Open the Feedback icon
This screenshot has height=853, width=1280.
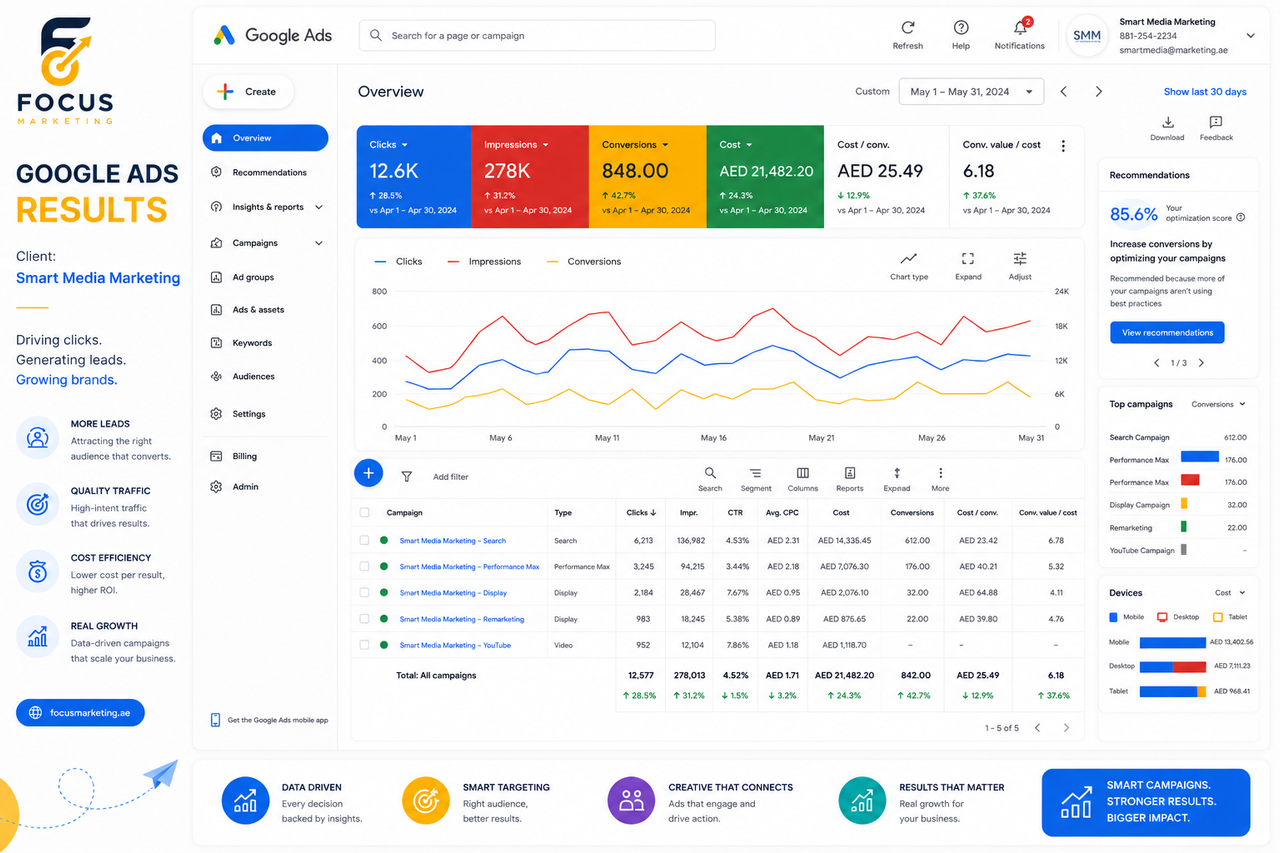pyautogui.click(x=1216, y=122)
